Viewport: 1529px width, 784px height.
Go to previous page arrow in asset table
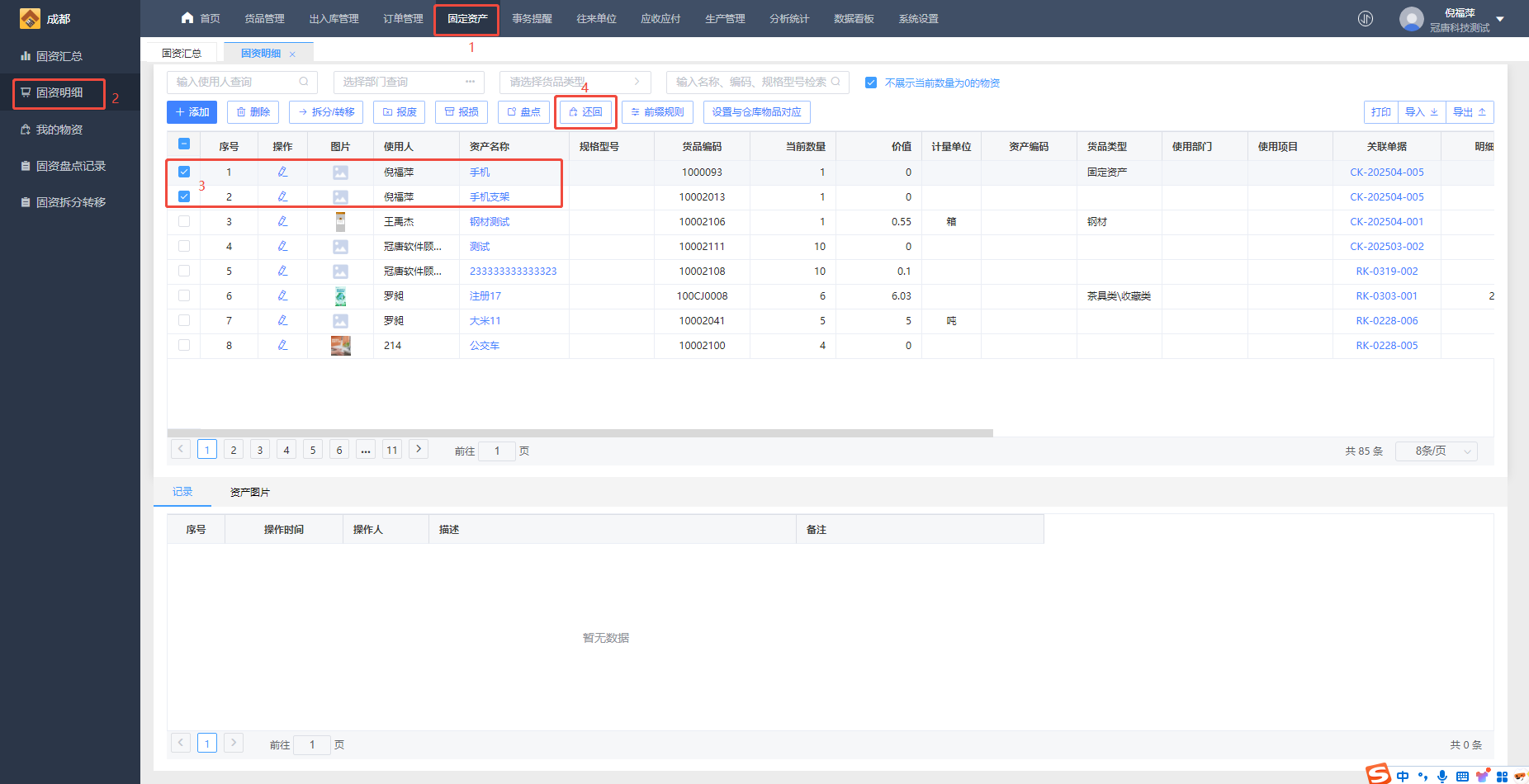[x=181, y=449]
